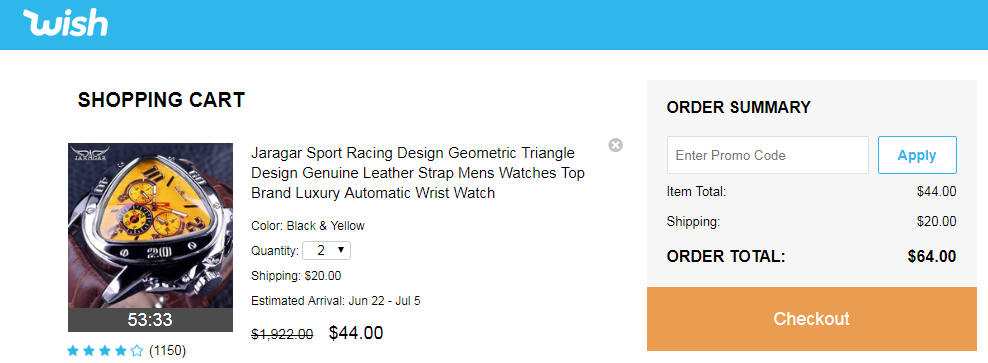Select the $44.00 sale price

coord(356,333)
